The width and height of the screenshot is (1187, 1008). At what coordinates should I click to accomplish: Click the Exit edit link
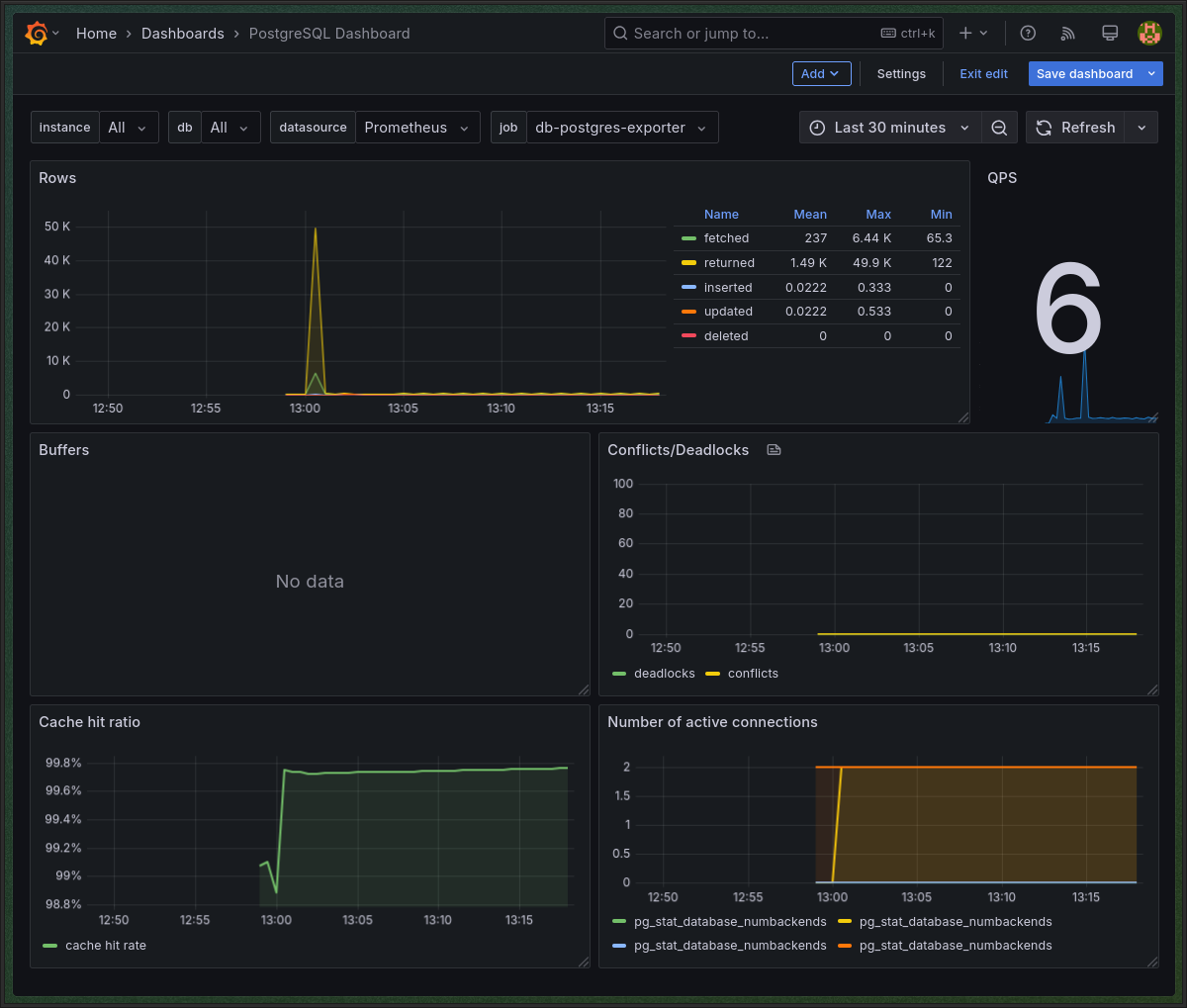pos(983,74)
